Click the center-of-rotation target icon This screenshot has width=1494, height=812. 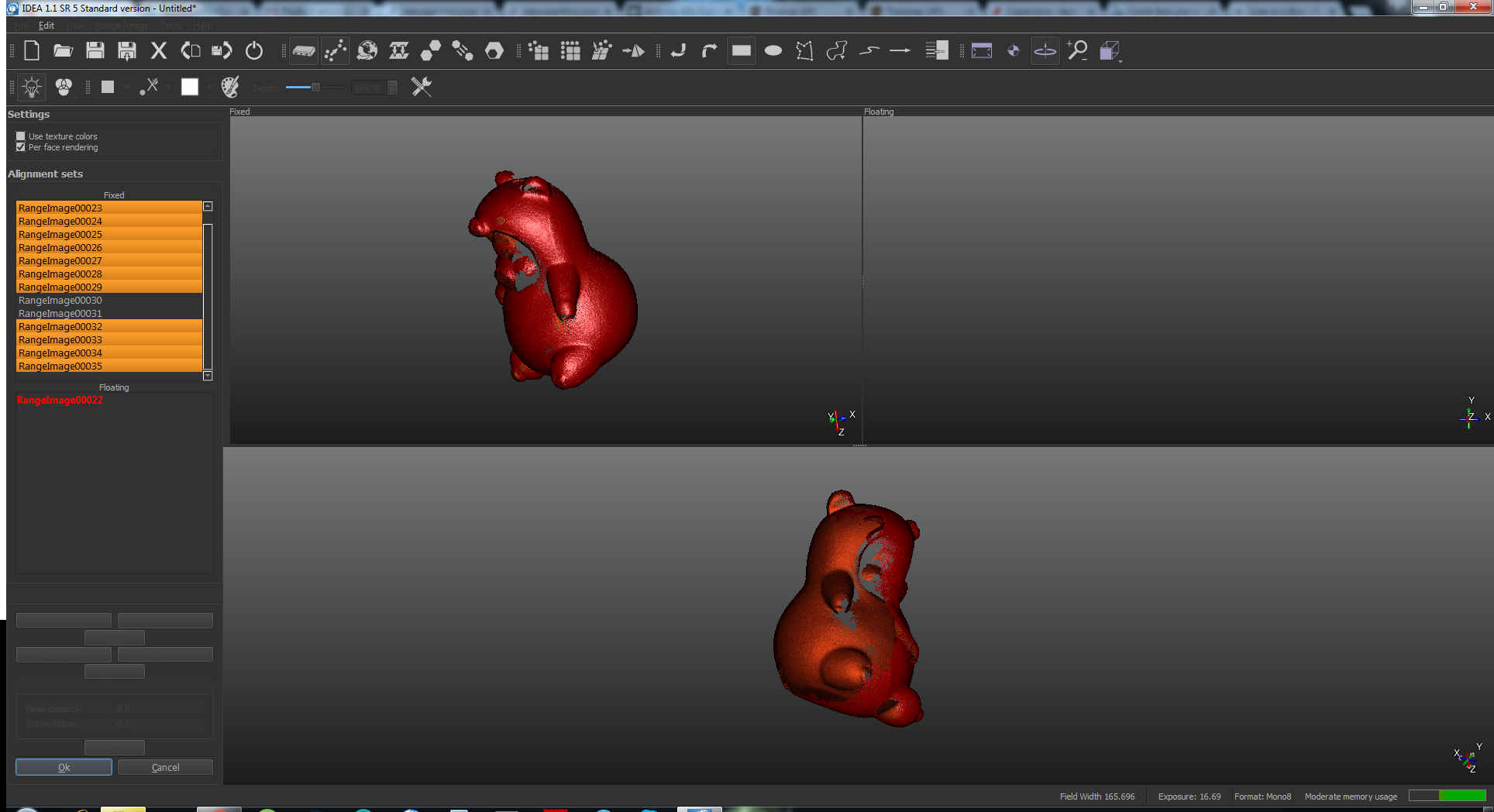pos(1014,51)
